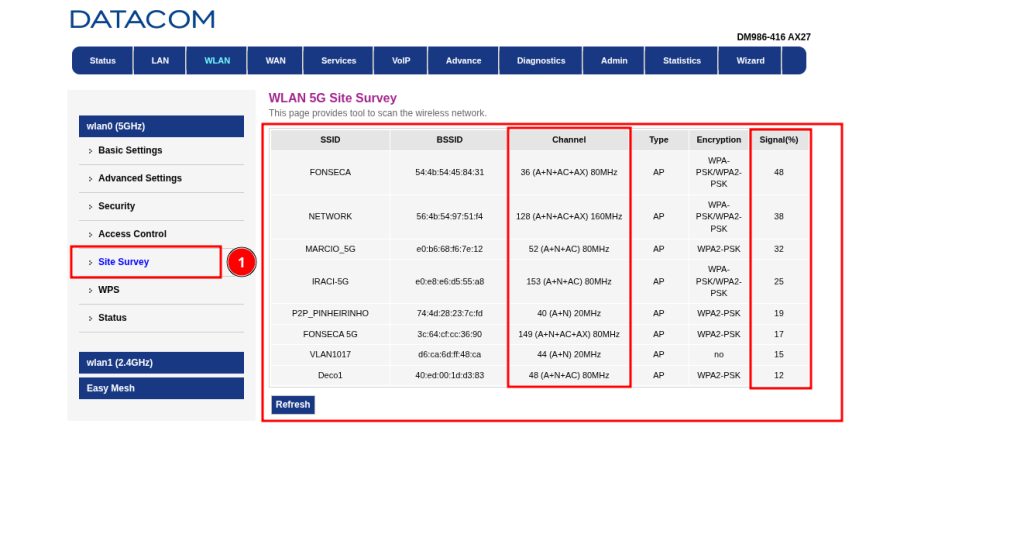Viewport: 1024px width, 541px height.
Task: Click channel 128 (A+N+AC+AX) 160MHz cell
Action: coord(569,217)
